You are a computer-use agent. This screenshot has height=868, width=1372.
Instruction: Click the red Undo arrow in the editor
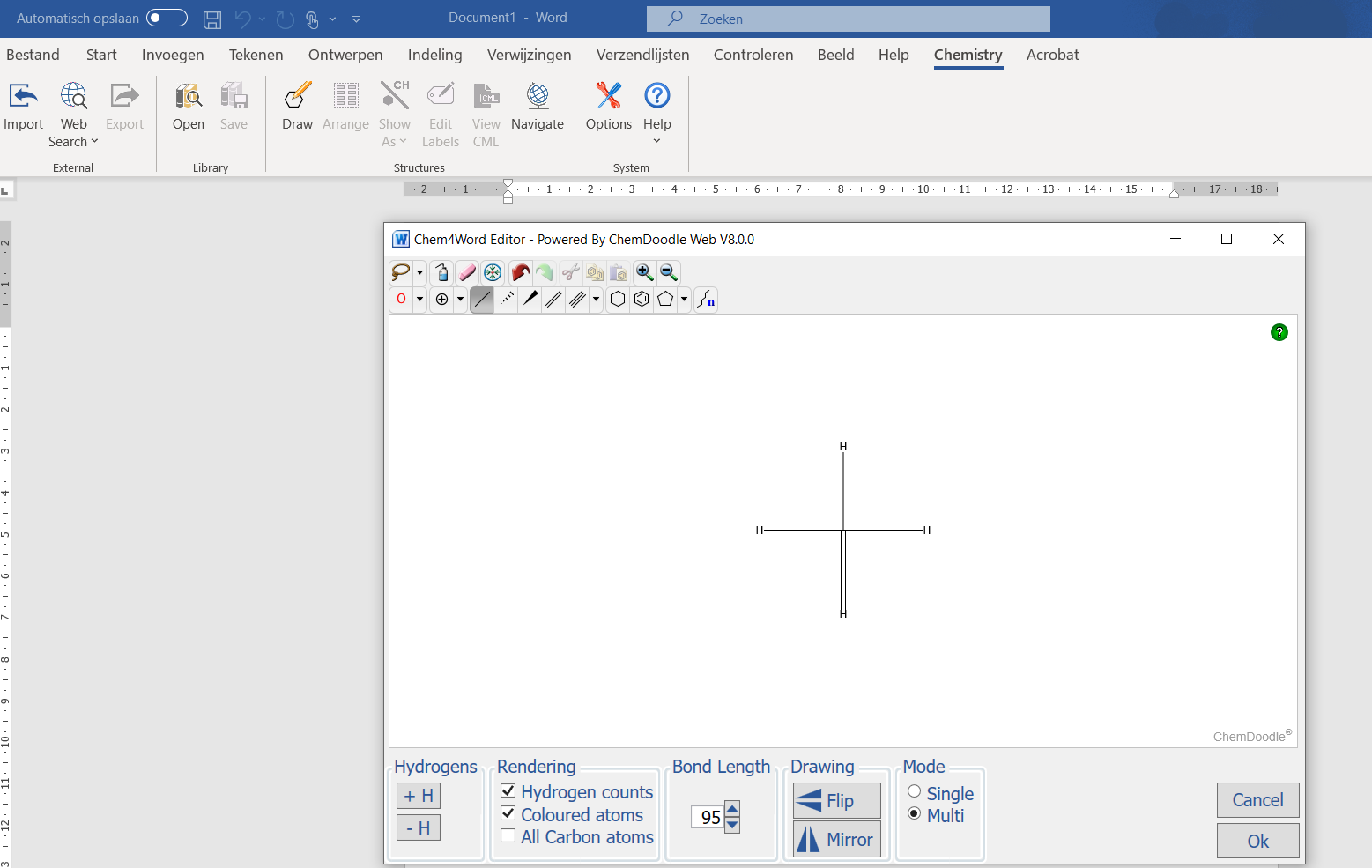tap(521, 272)
